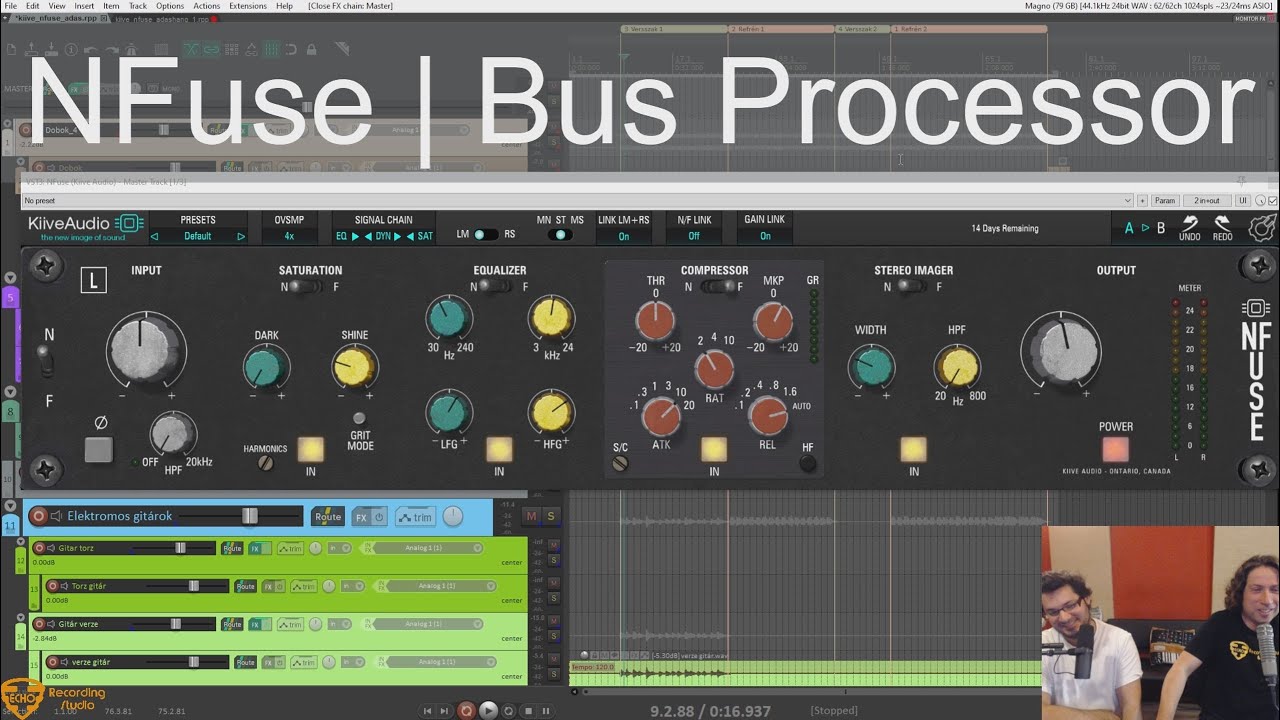Open the Insert menu

click(84, 6)
